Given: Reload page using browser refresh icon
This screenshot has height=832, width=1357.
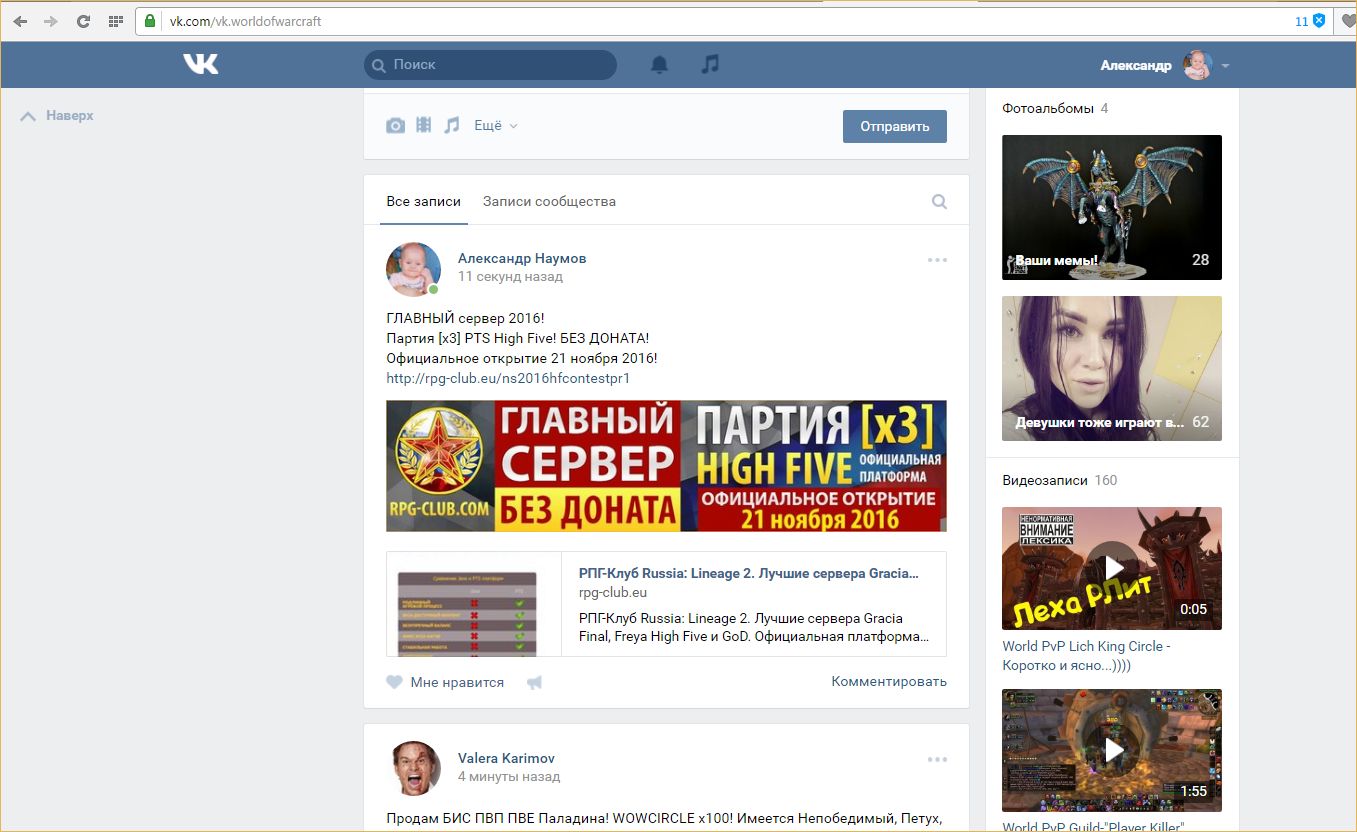Looking at the screenshot, I should [83, 21].
